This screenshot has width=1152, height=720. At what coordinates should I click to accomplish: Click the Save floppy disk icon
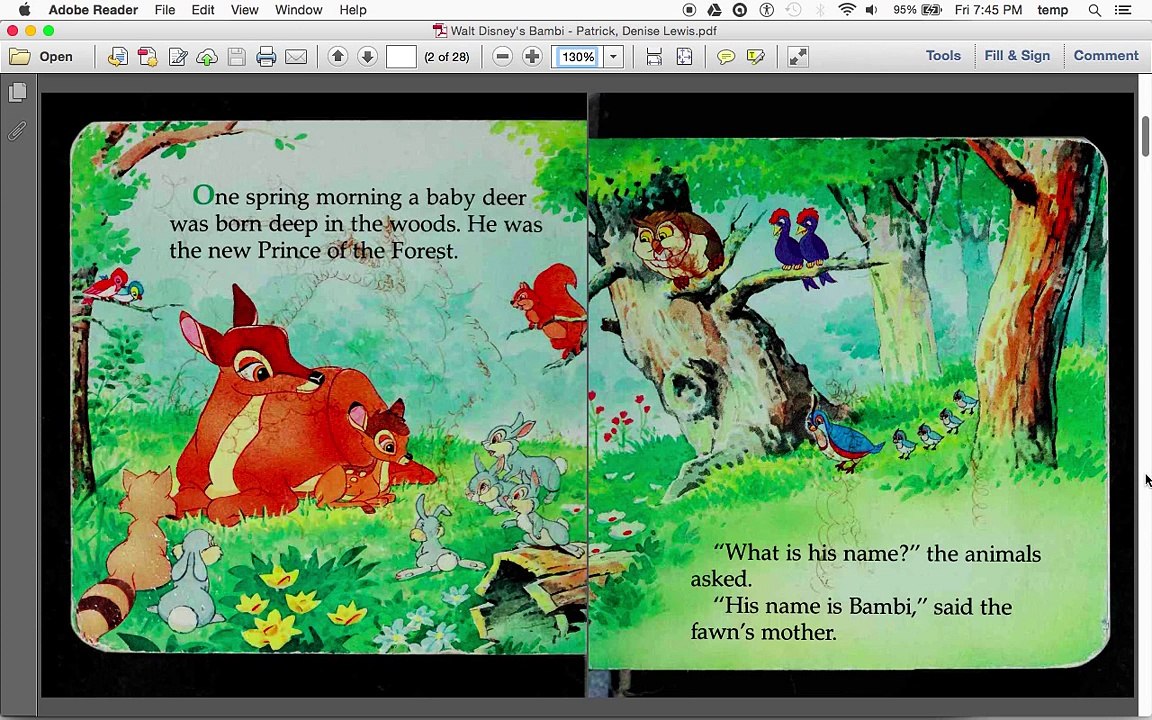[x=237, y=57]
